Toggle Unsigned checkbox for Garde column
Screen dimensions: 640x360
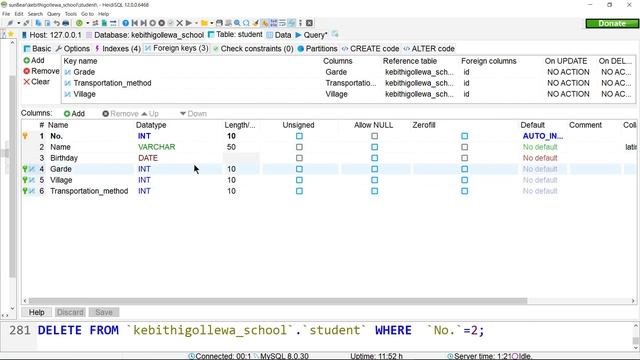point(299,169)
